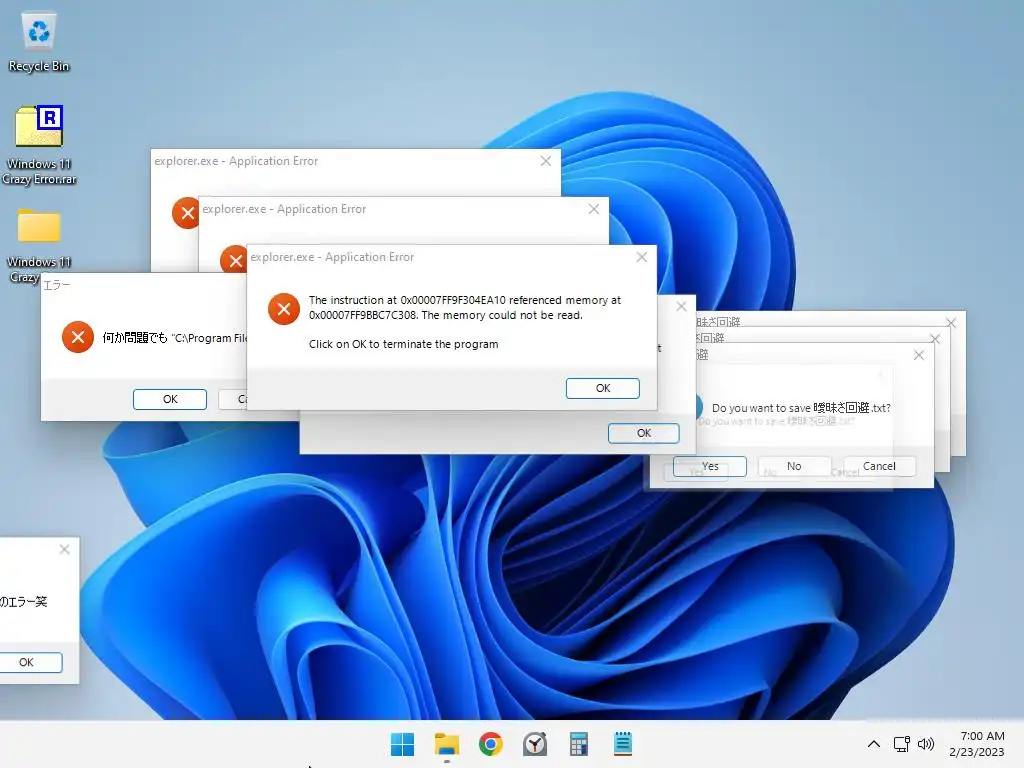Open the Notepad taskbar icon
The width and height of the screenshot is (1024, 768).
coord(623,744)
